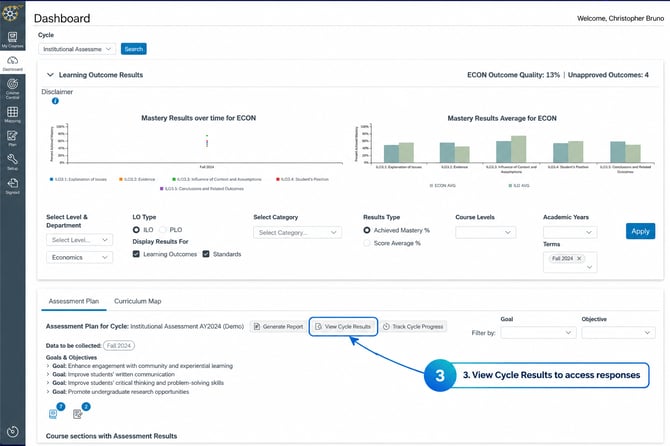Image resolution: width=670 pixels, height=446 pixels.
Task: Click 'Welcome, Christopher Bruno' text
Action: pos(620,18)
